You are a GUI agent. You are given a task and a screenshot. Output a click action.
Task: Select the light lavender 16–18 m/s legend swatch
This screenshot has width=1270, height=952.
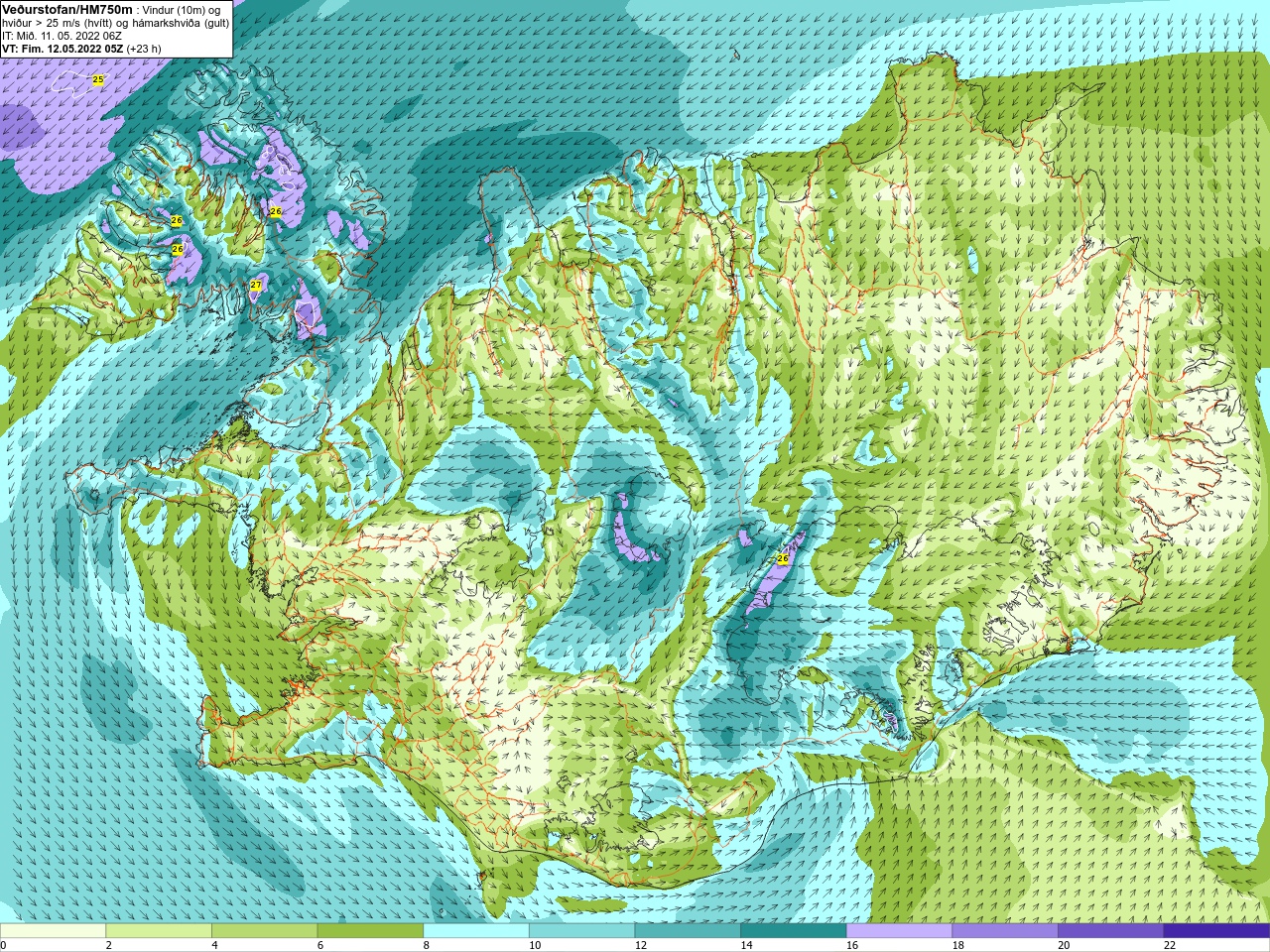pyautogui.click(x=899, y=931)
